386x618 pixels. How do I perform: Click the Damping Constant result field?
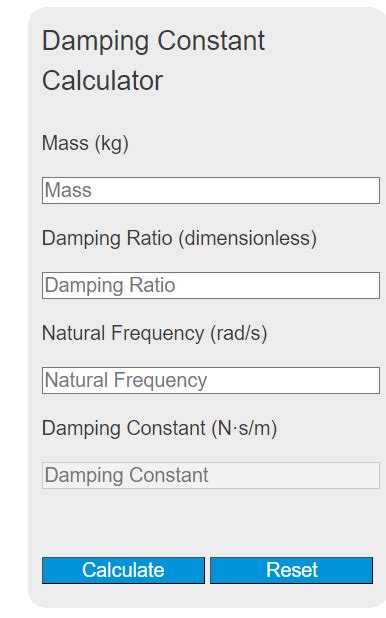(x=211, y=475)
